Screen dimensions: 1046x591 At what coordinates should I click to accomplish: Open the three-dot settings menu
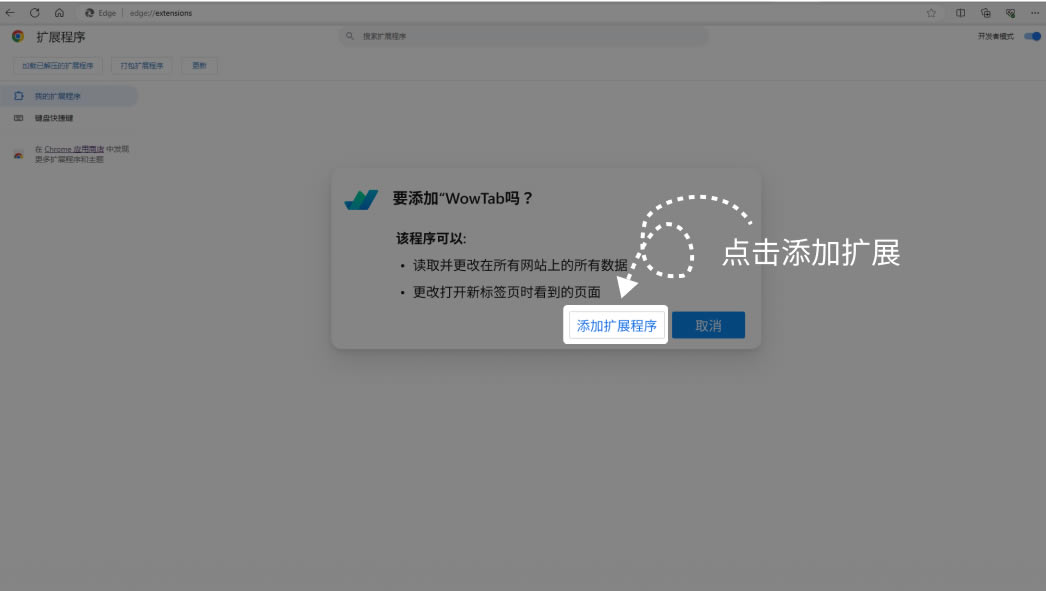pos(1035,13)
